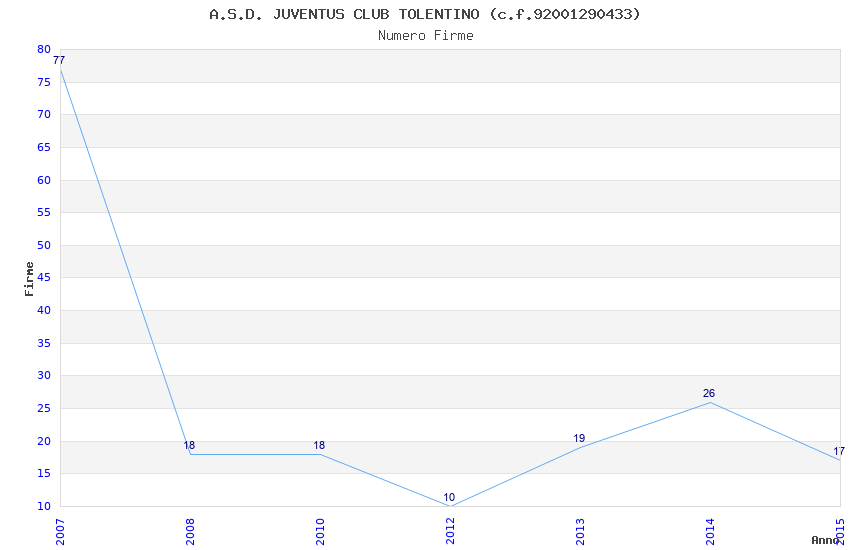Image resolution: width=850 pixels, height=550 pixels.
Task: Click the data label 17 above 2015
Action: point(839,451)
